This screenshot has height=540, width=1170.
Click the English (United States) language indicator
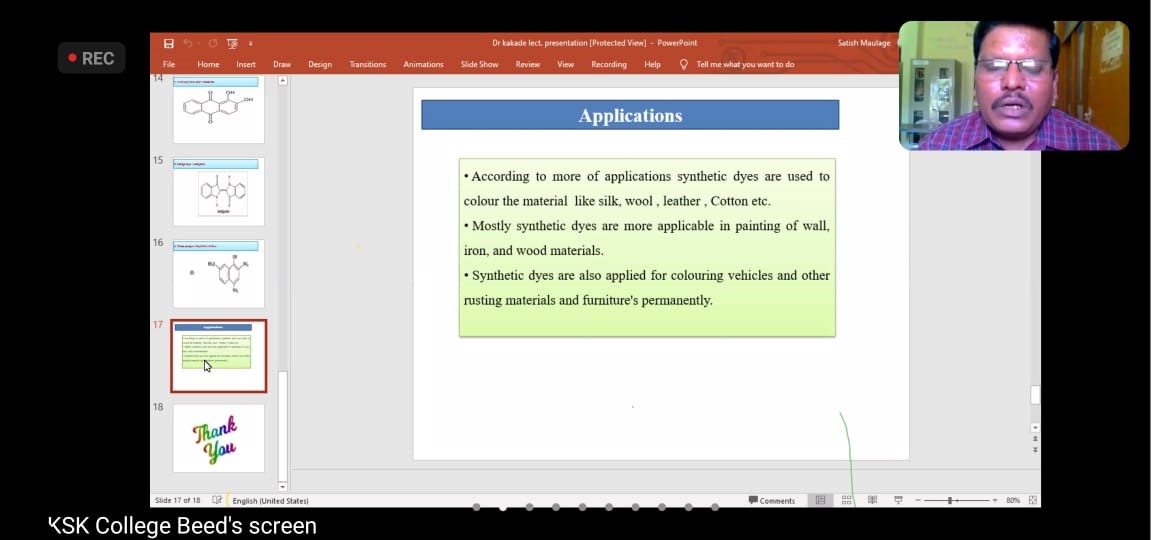[x=270, y=501]
